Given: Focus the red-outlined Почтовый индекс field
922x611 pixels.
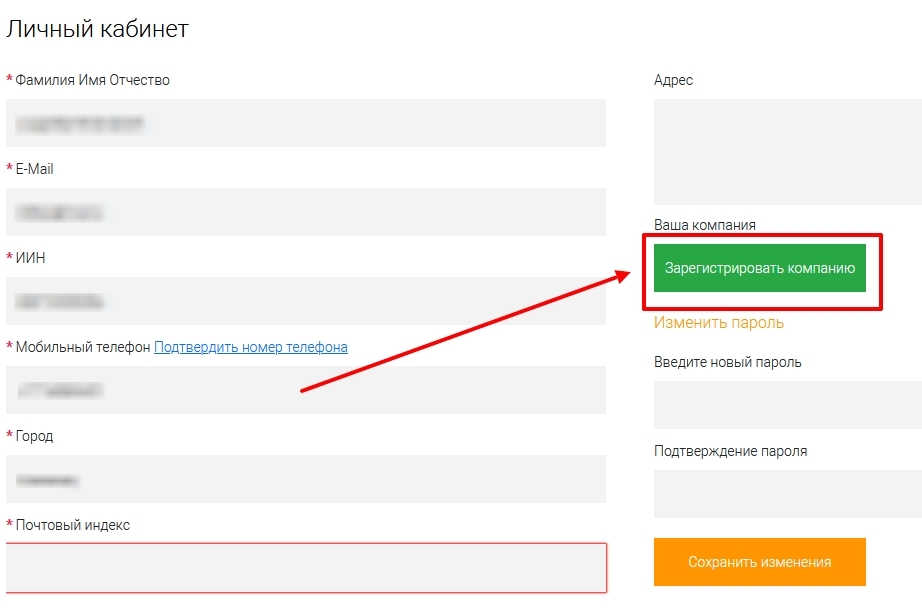Looking at the screenshot, I should pos(305,568).
